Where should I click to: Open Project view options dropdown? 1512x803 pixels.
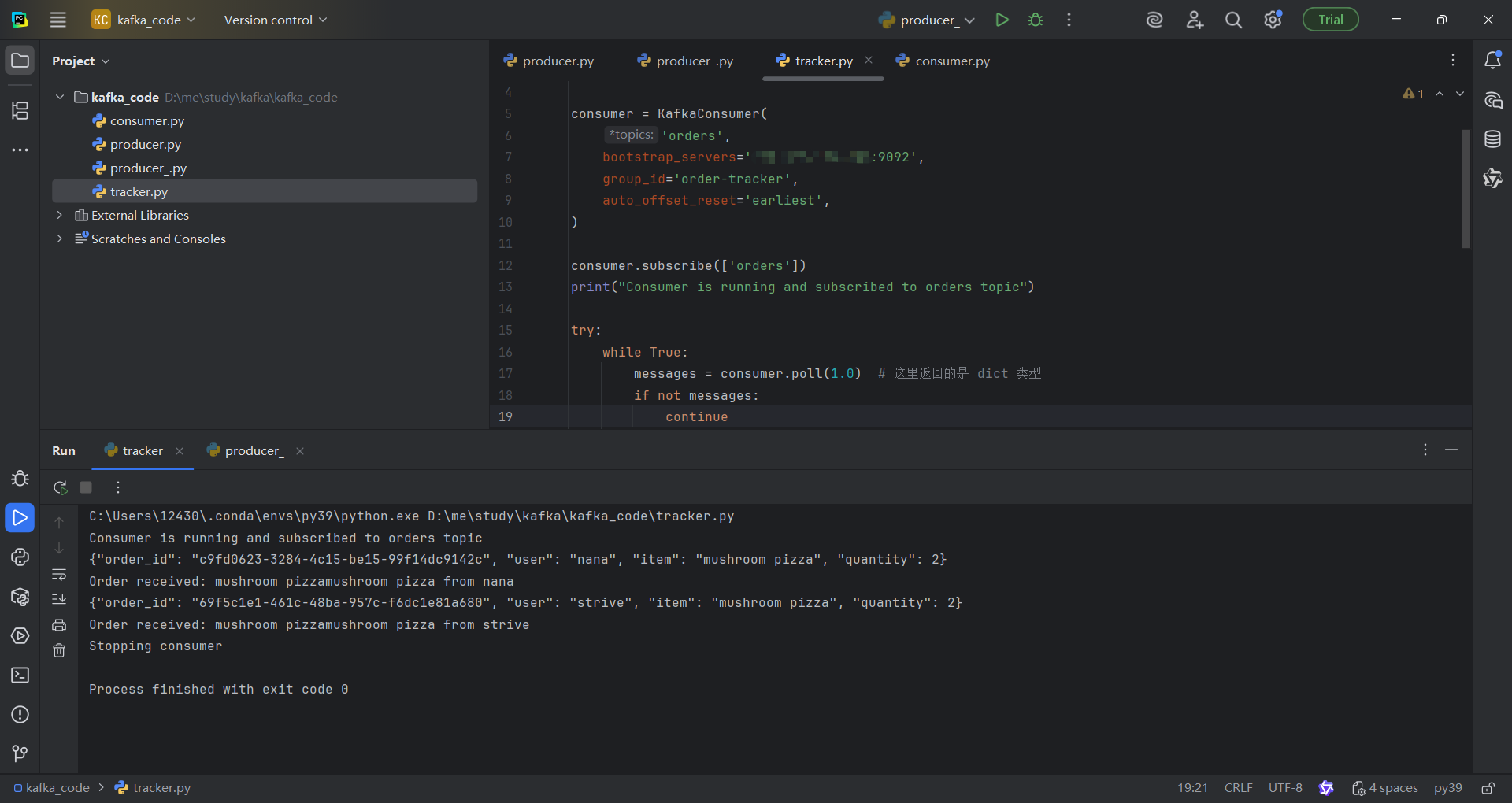(80, 61)
